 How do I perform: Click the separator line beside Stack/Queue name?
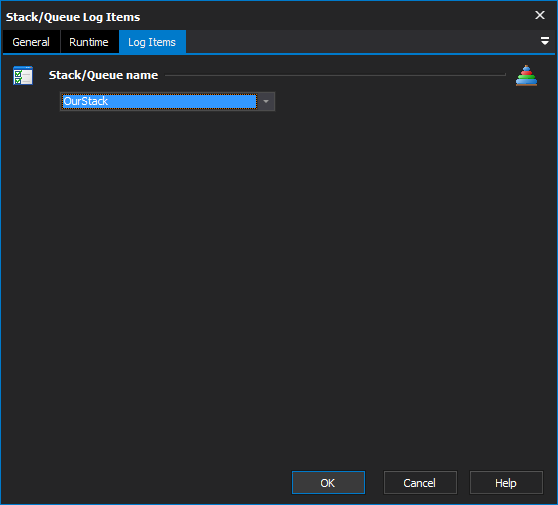335,75
